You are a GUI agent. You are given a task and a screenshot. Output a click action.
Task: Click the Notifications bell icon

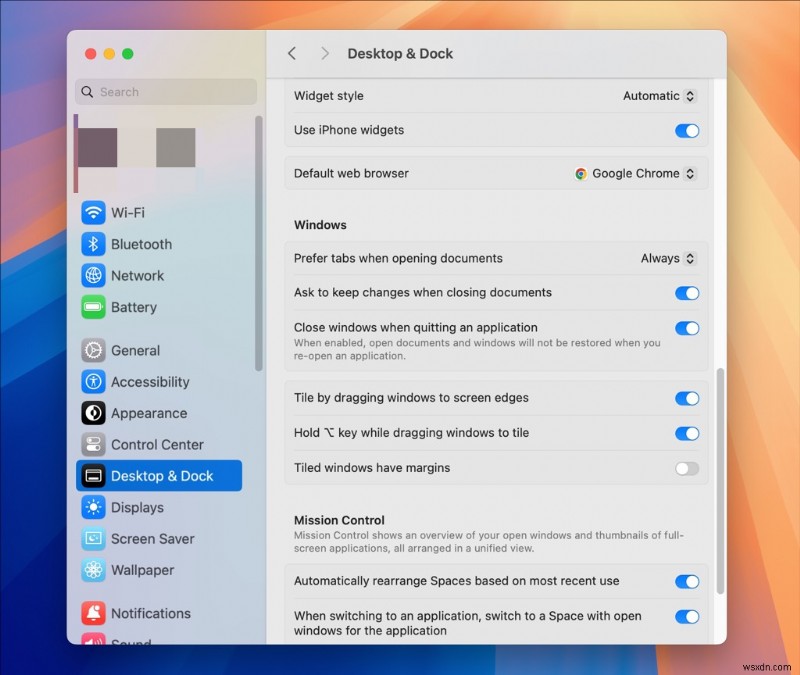93,613
